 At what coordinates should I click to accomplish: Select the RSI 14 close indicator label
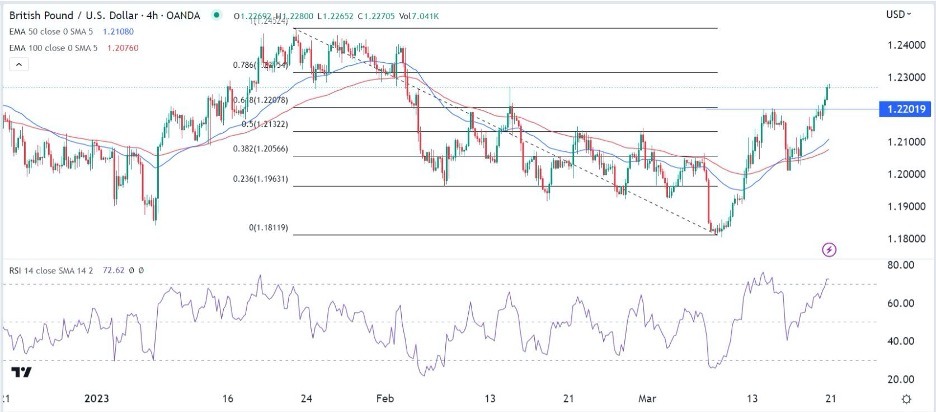coord(52,270)
